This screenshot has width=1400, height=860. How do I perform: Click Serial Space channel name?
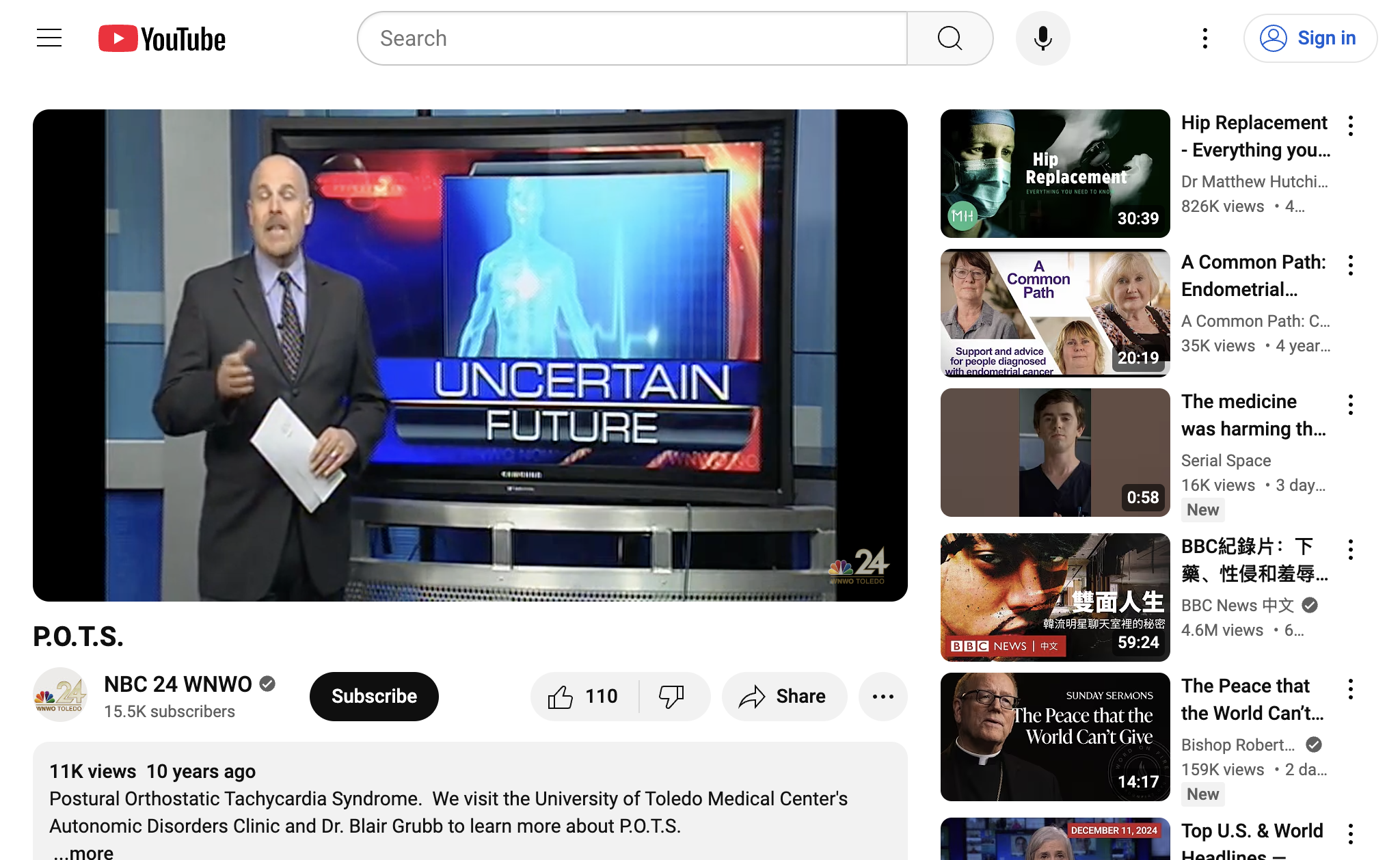[x=1226, y=461]
